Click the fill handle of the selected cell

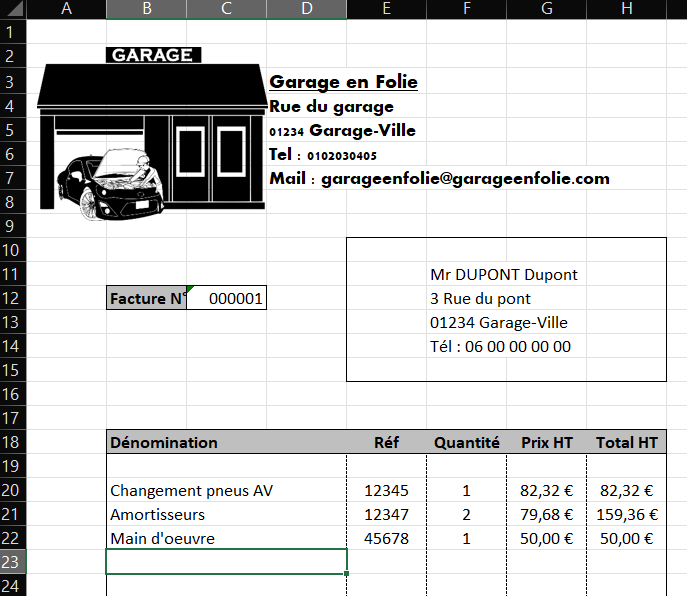(347, 573)
